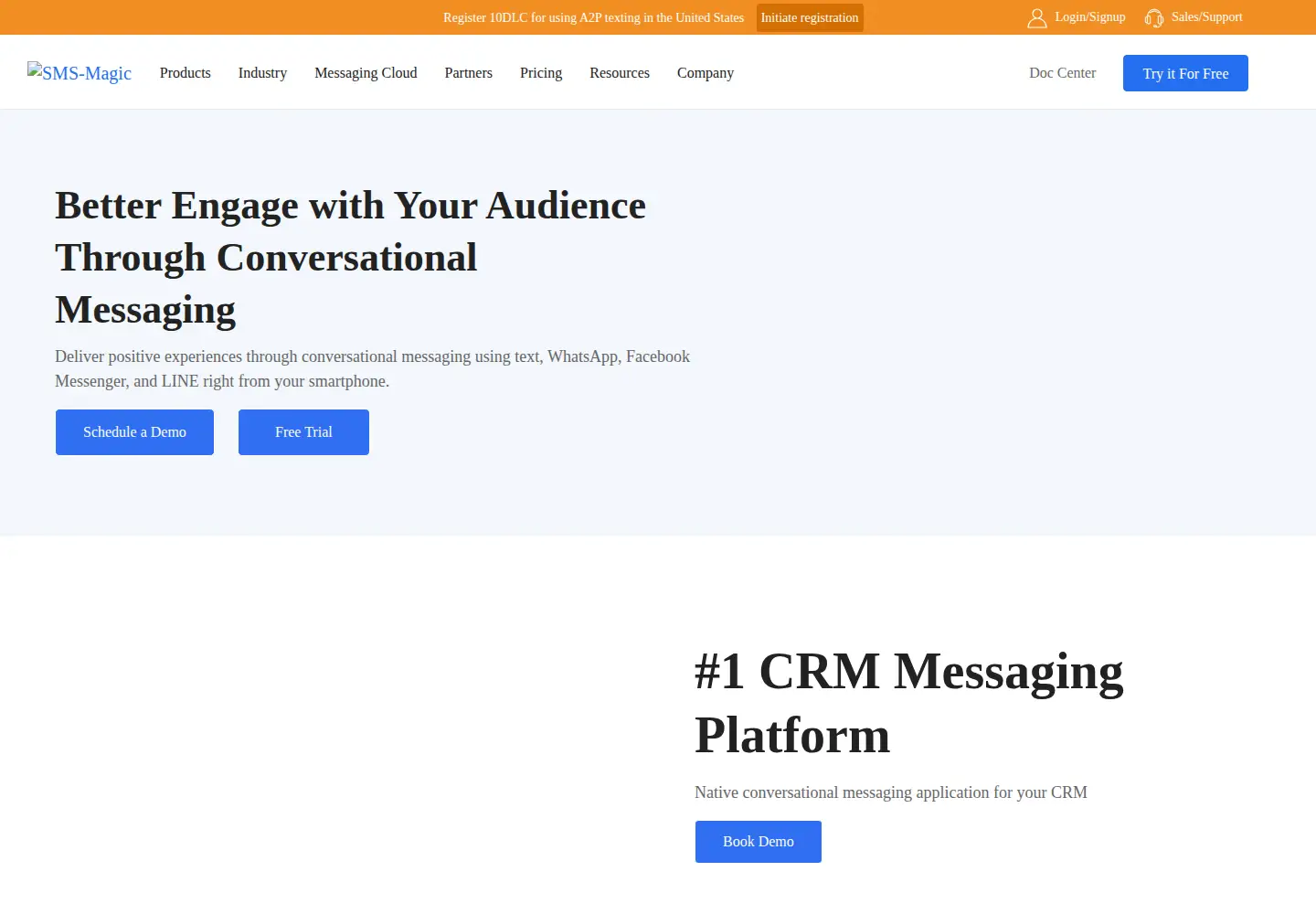Open the Industry menu
1316x914 pixels.
pyautogui.click(x=262, y=73)
